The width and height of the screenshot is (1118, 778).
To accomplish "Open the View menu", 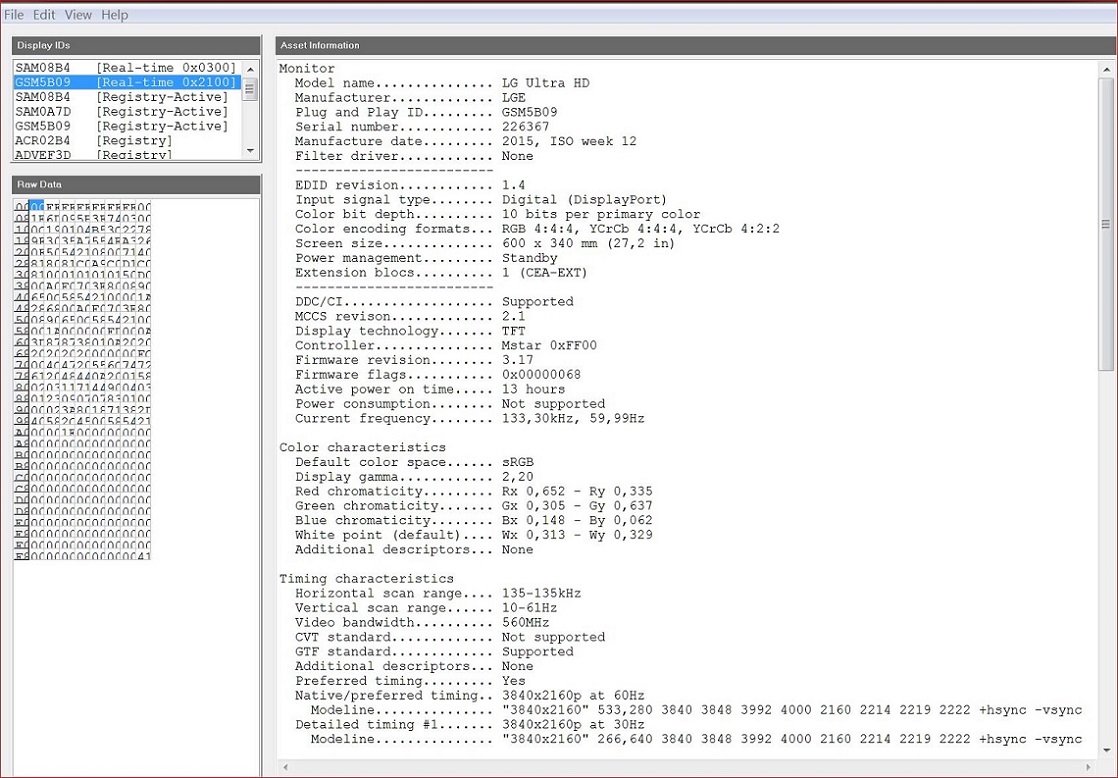I will click(78, 14).
